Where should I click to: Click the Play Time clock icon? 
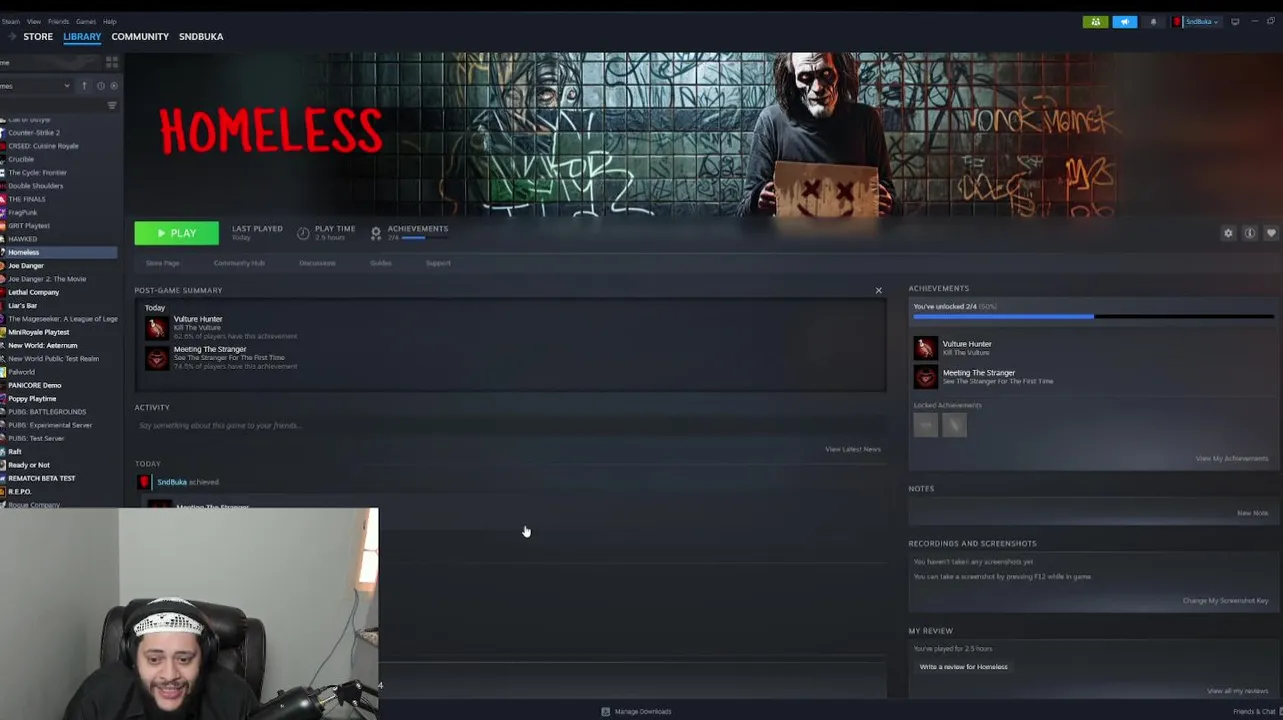coord(303,233)
